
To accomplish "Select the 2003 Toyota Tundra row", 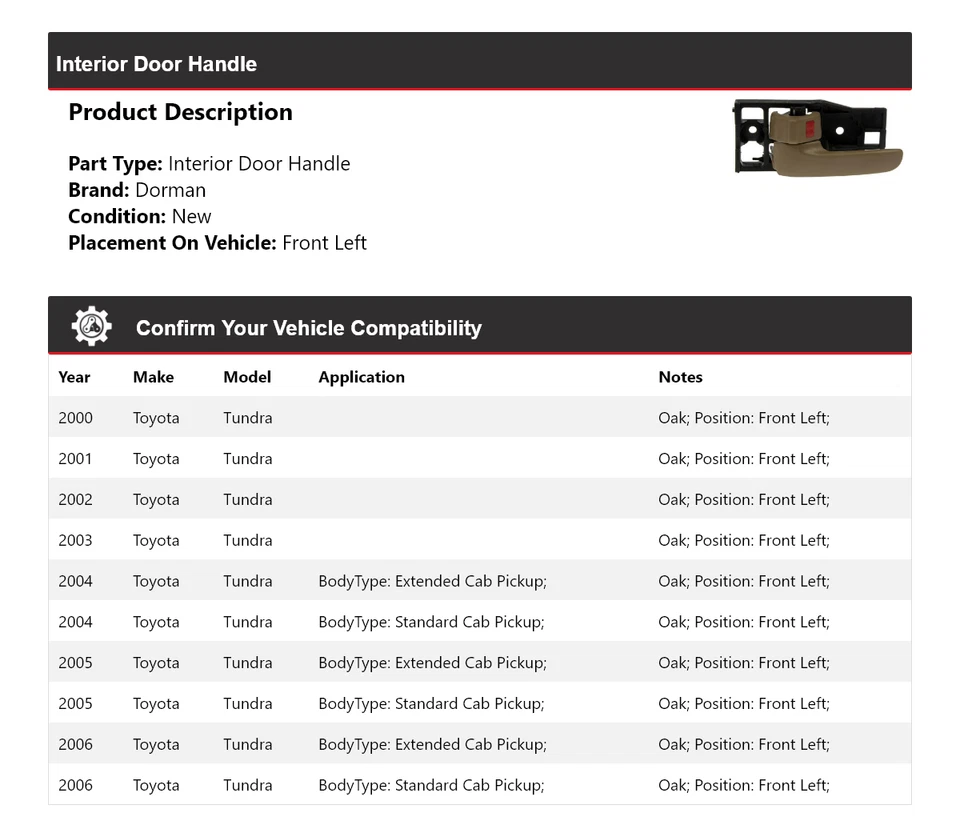I will coord(480,540).
